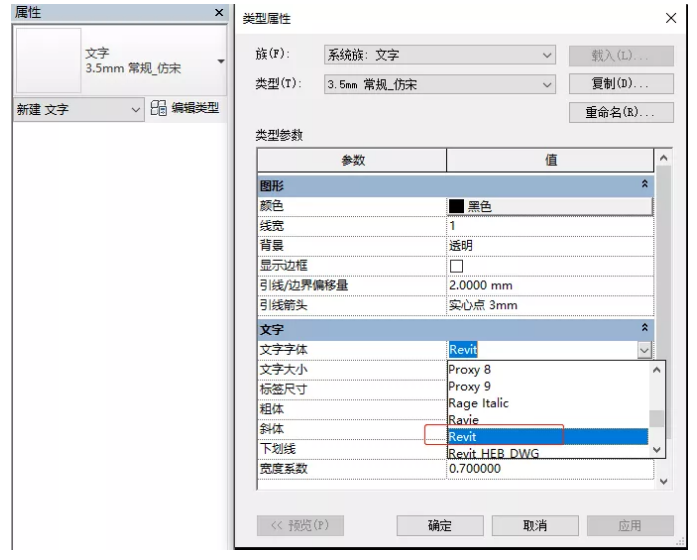Open the 类型(T) 3.5mm 常规_仿宋 dropdown
The image size is (697, 560).
440,84
